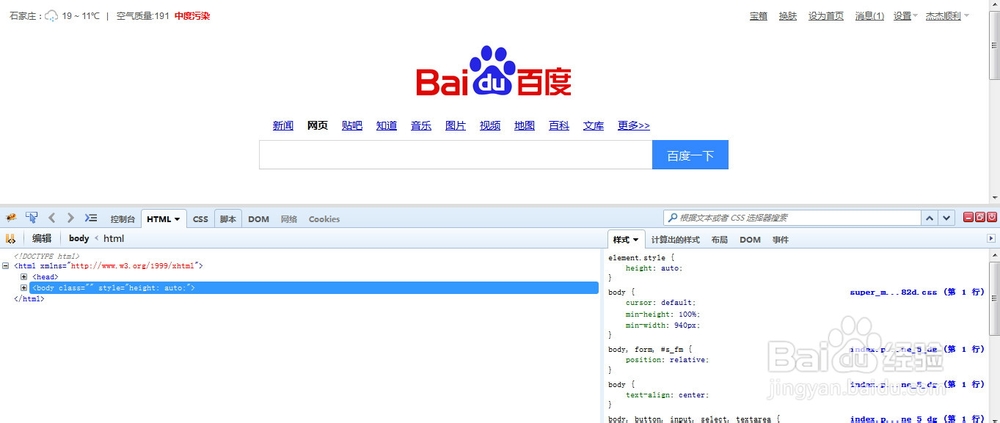
Task: Jump to next search match with down arrow
Action: coord(946,218)
